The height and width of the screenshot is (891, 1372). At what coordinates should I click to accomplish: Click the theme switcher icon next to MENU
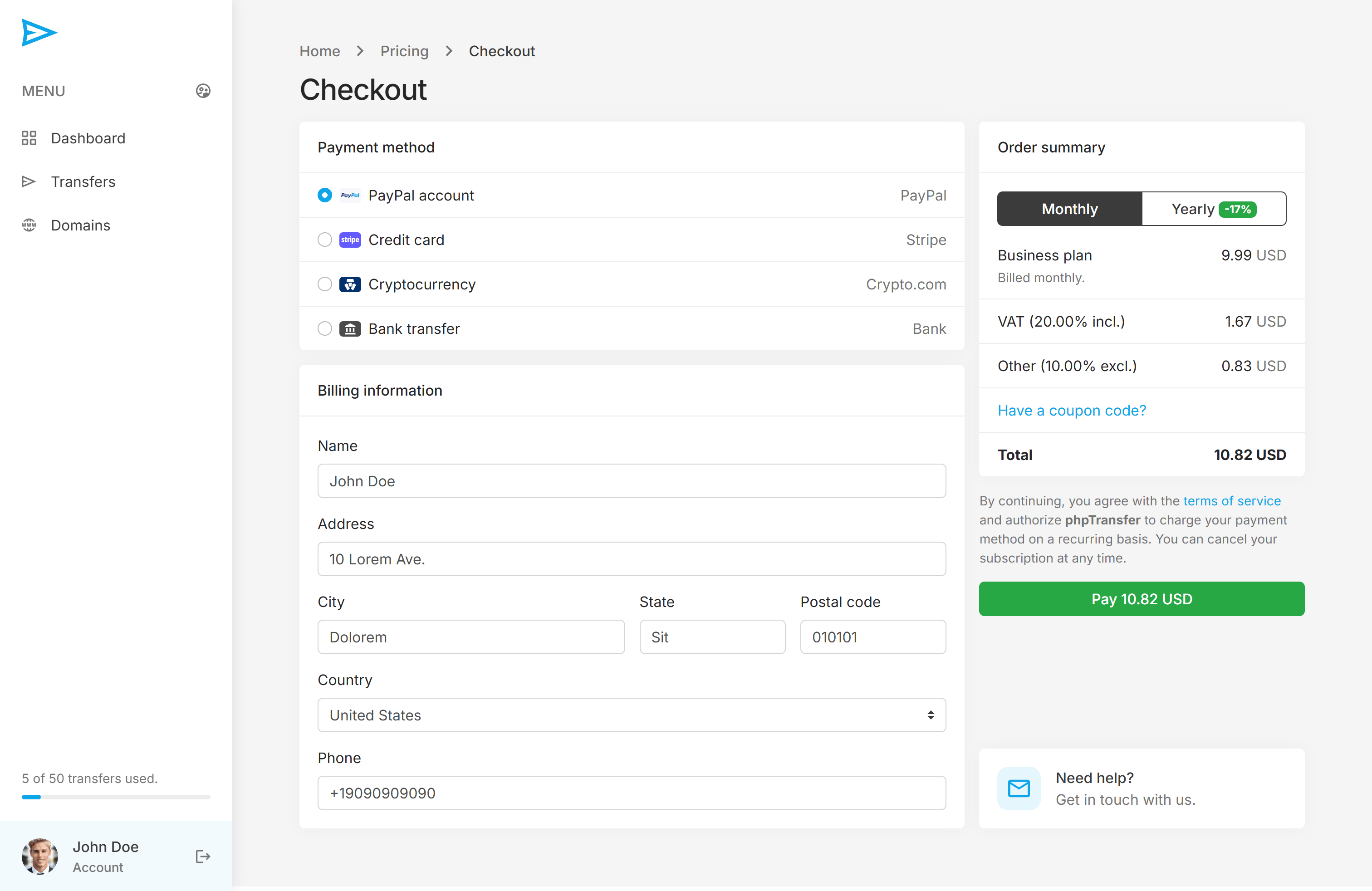point(202,90)
